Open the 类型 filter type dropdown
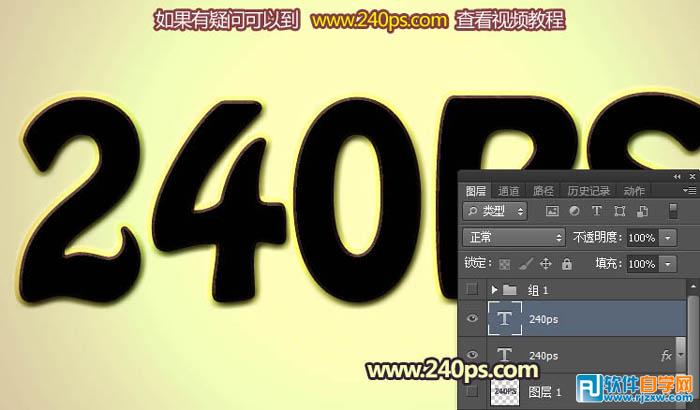 (495, 211)
